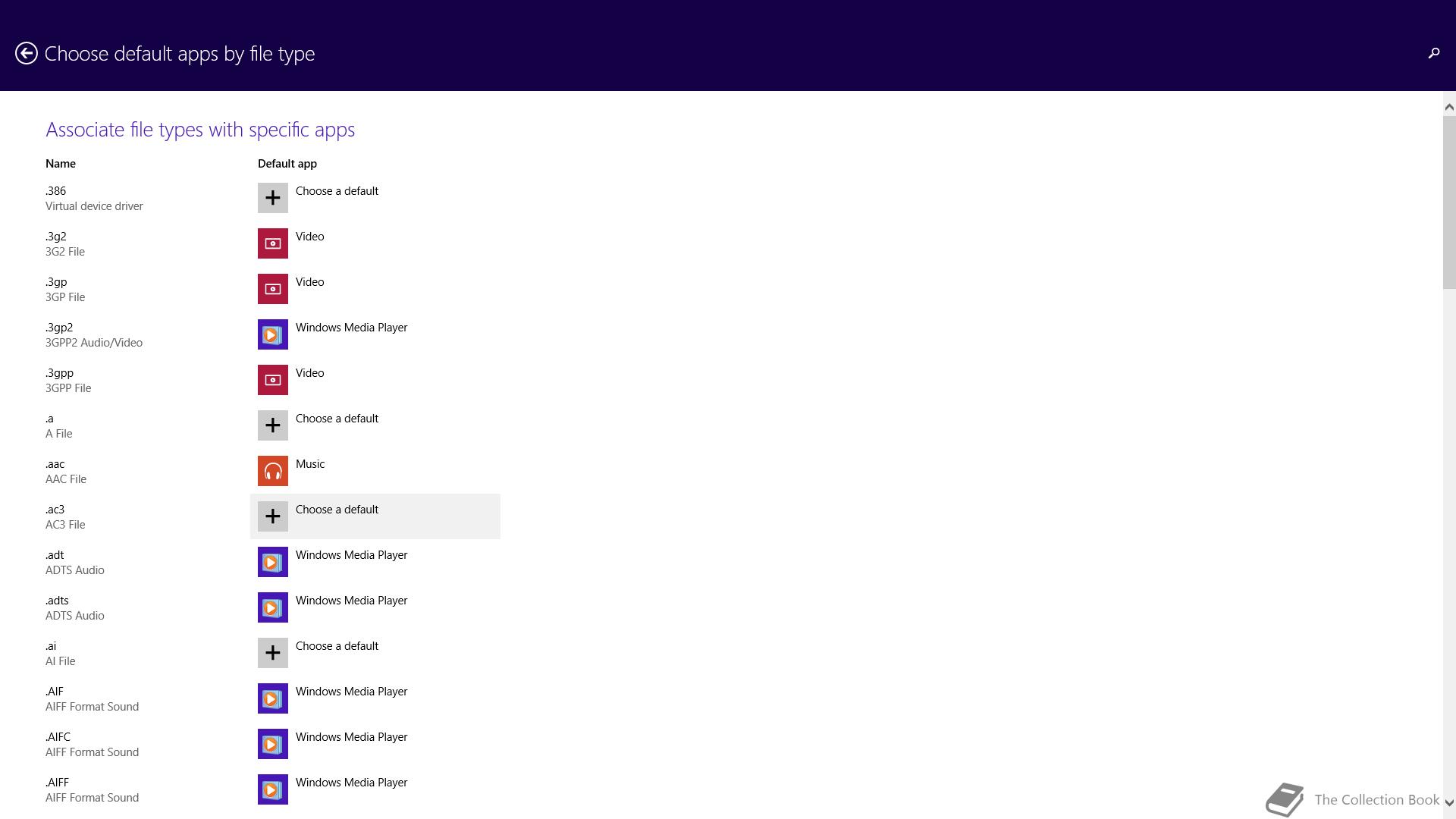Click the Video icon for .3gp
The width and height of the screenshot is (1456, 819).
pos(273,289)
